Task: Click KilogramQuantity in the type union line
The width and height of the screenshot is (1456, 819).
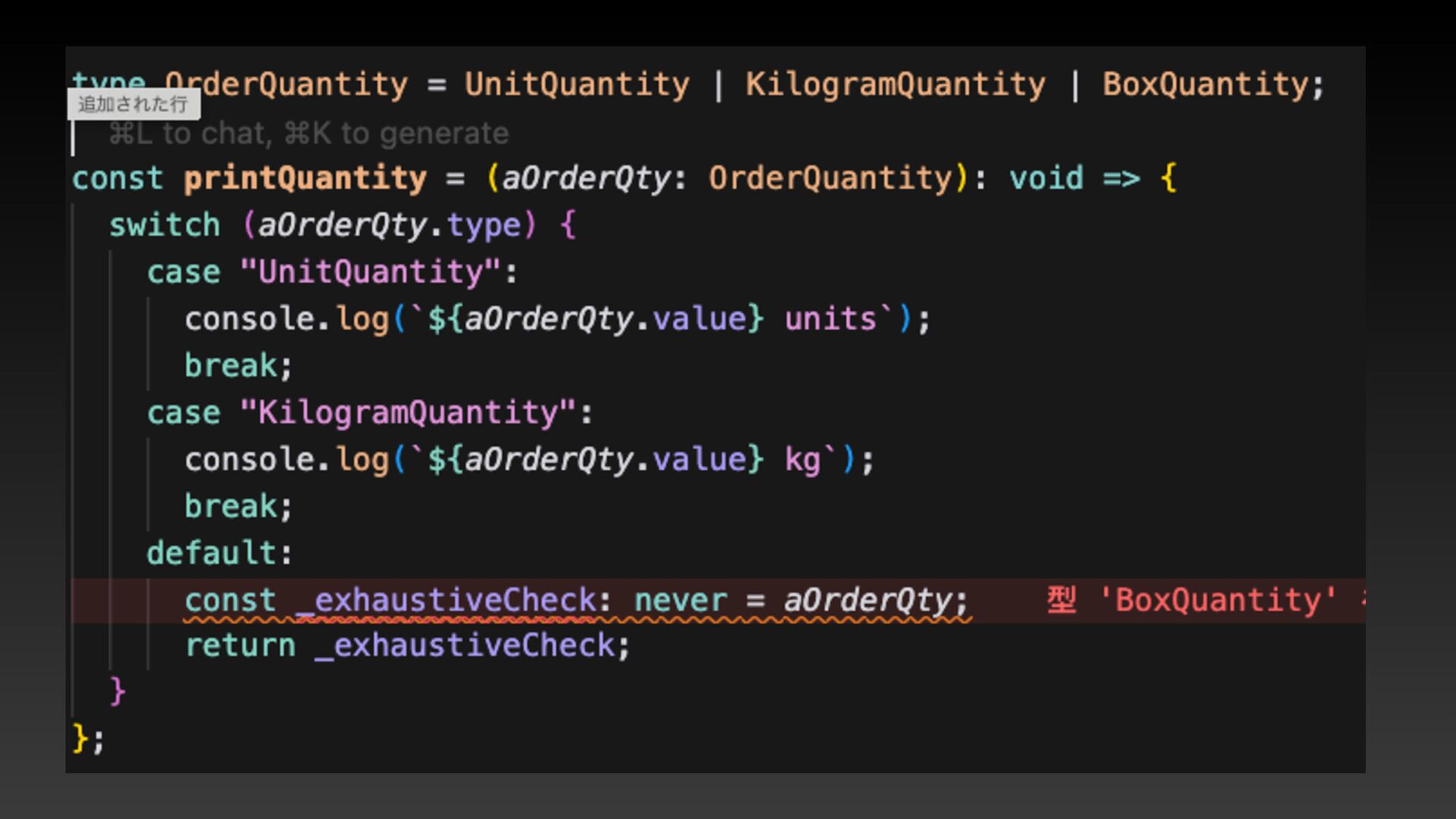Action: [x=895, y=84]
